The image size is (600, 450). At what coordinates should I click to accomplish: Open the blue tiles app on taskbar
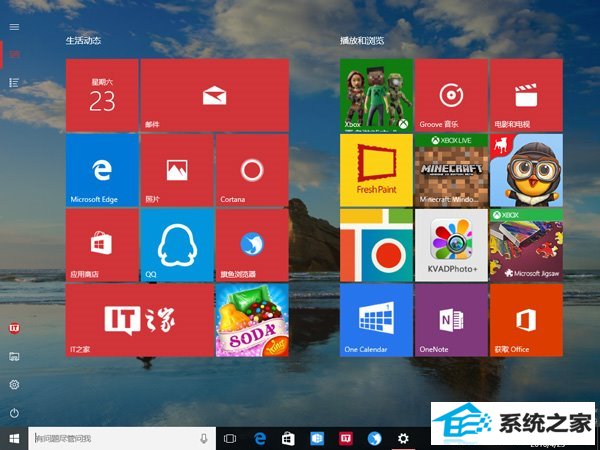pos(317,439)
